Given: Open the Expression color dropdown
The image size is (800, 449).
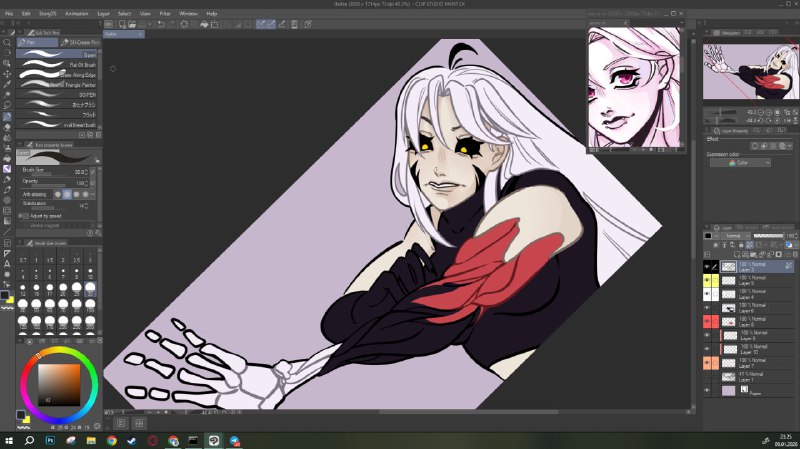Looking at the screenshot, I should point(740,163).
